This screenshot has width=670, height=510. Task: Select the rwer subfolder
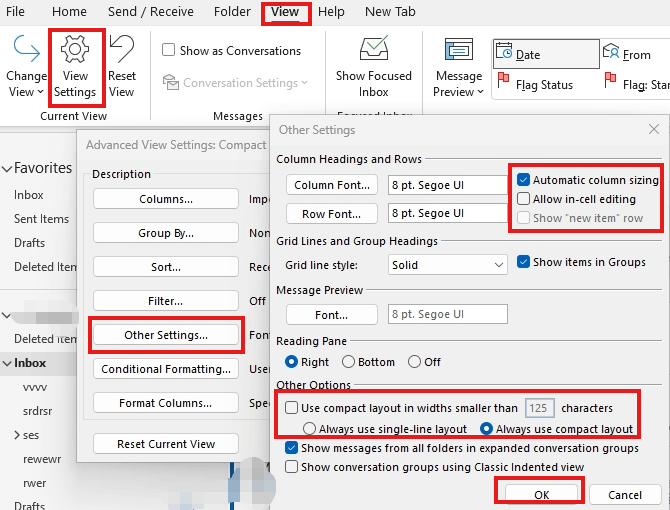35,483
